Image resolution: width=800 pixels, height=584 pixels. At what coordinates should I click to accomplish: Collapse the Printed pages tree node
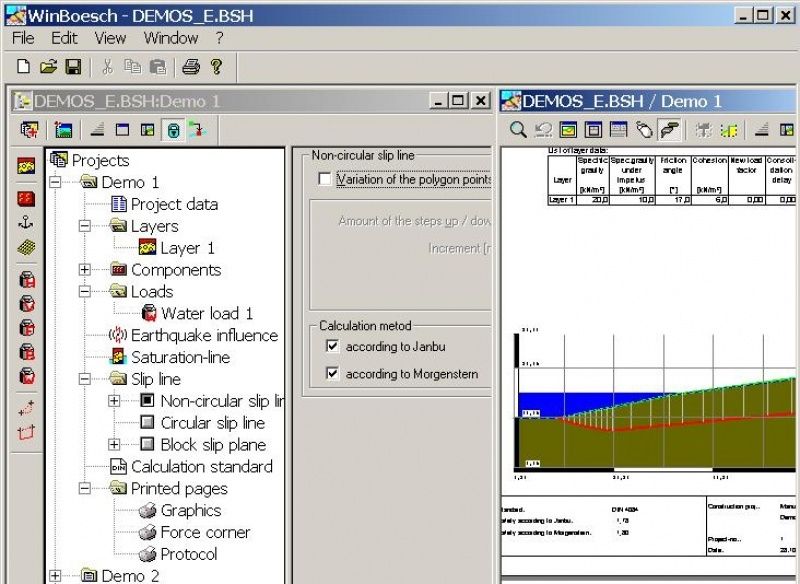pyautogui.click(x=85, y=488)
